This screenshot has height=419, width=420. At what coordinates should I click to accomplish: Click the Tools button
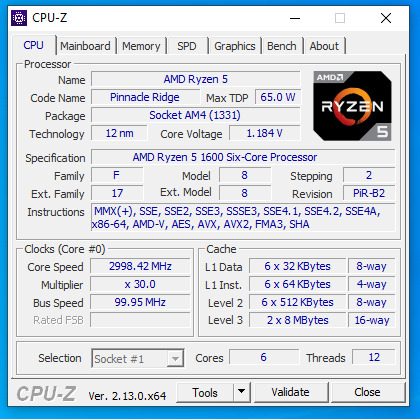coord(205,392)
